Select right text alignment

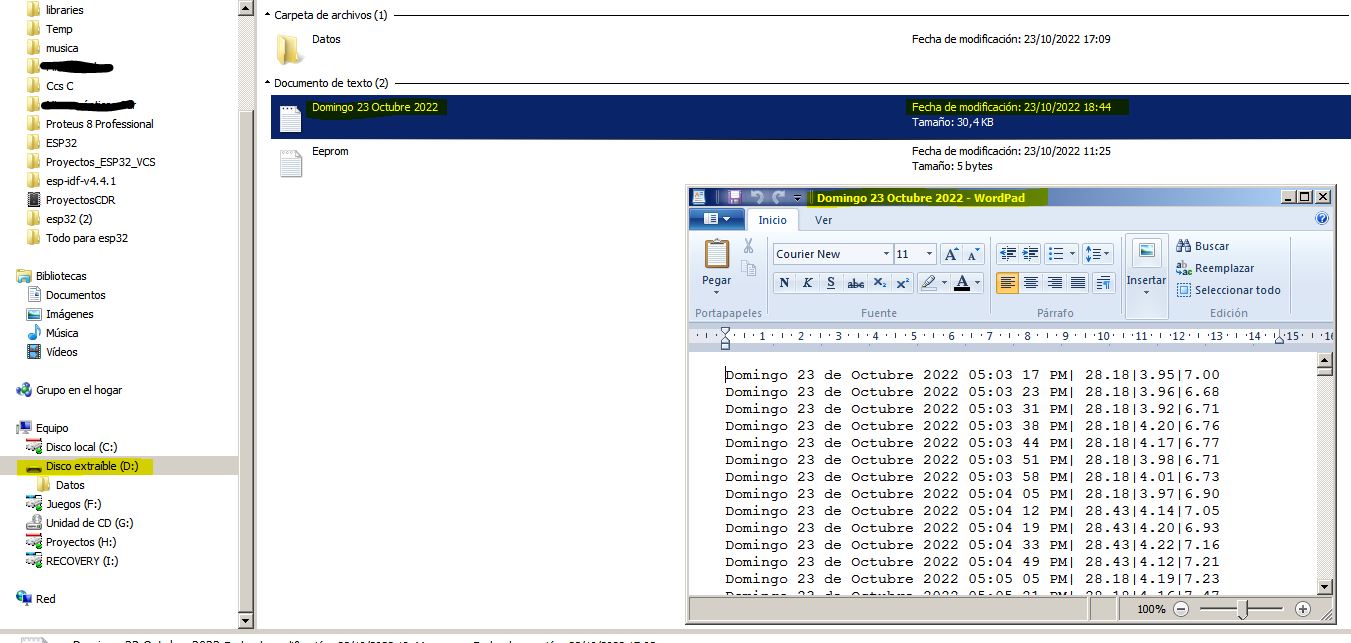[x=1055, y=283]
